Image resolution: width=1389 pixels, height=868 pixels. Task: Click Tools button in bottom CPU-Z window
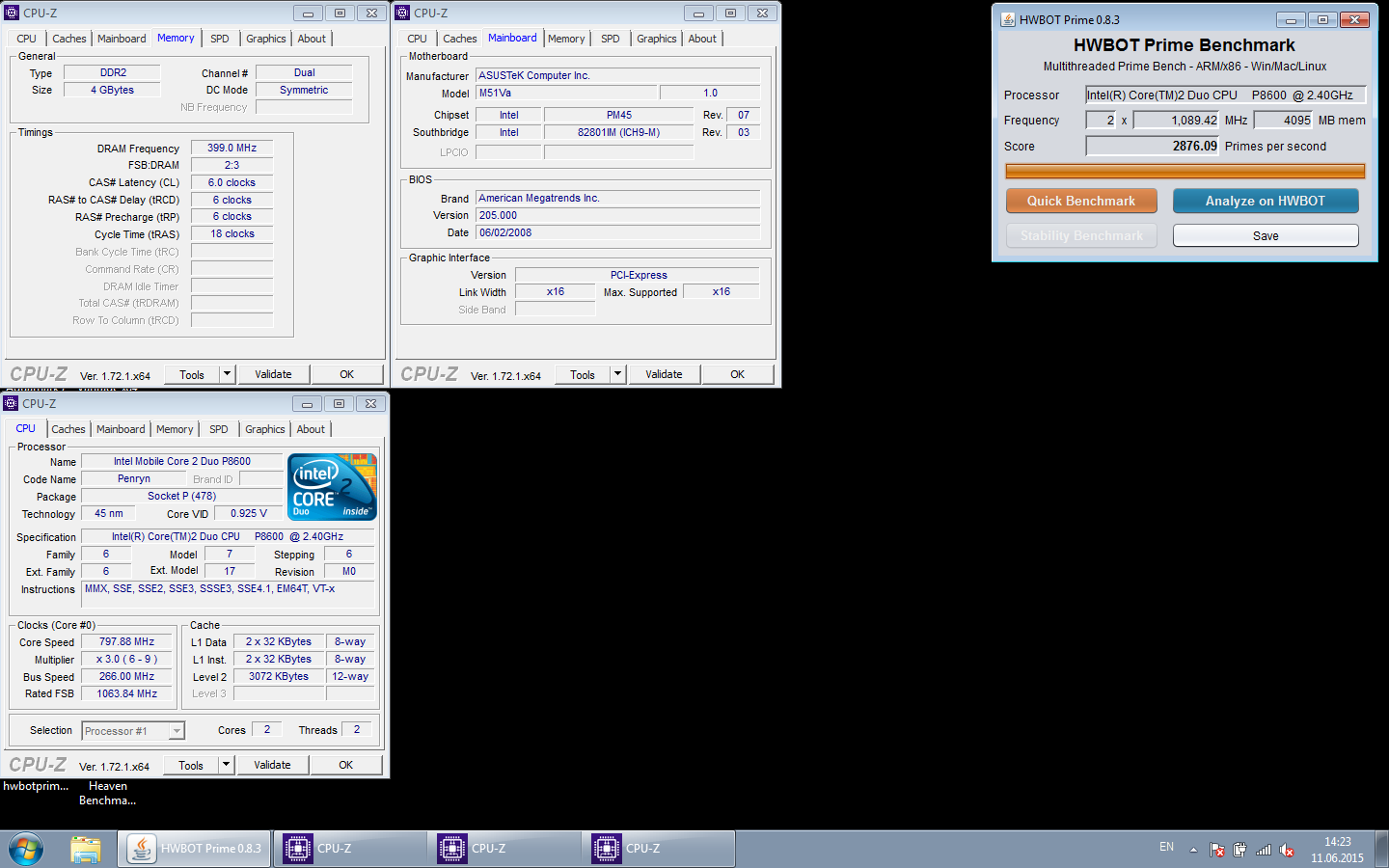(x=191, y=765)
